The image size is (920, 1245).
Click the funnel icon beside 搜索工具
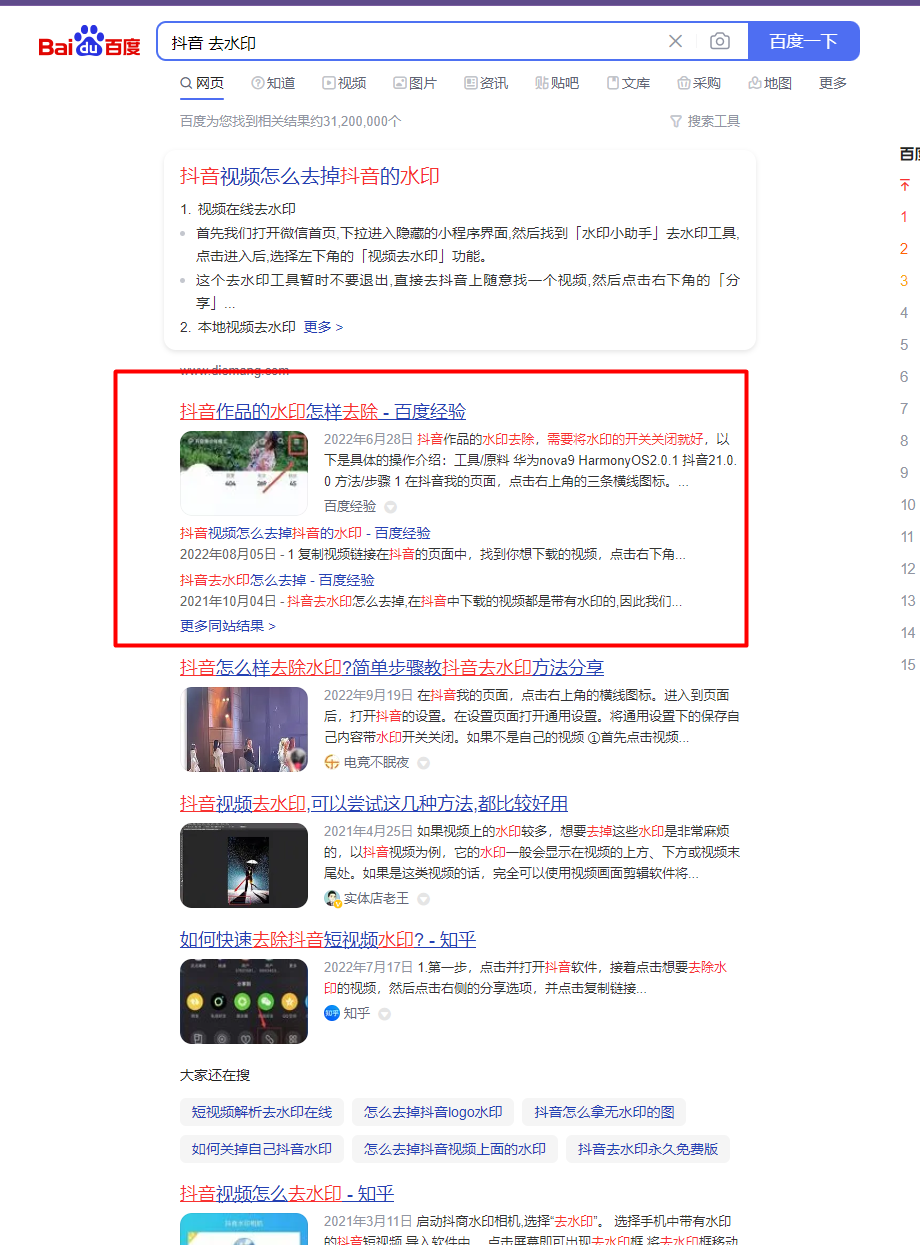coord(676,121)
